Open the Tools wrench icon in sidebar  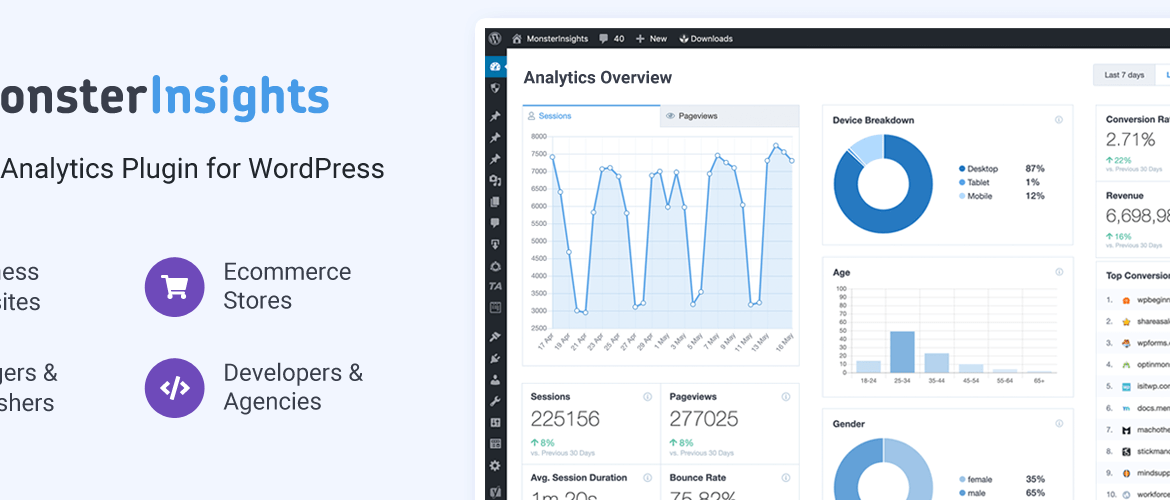[495, 401]
